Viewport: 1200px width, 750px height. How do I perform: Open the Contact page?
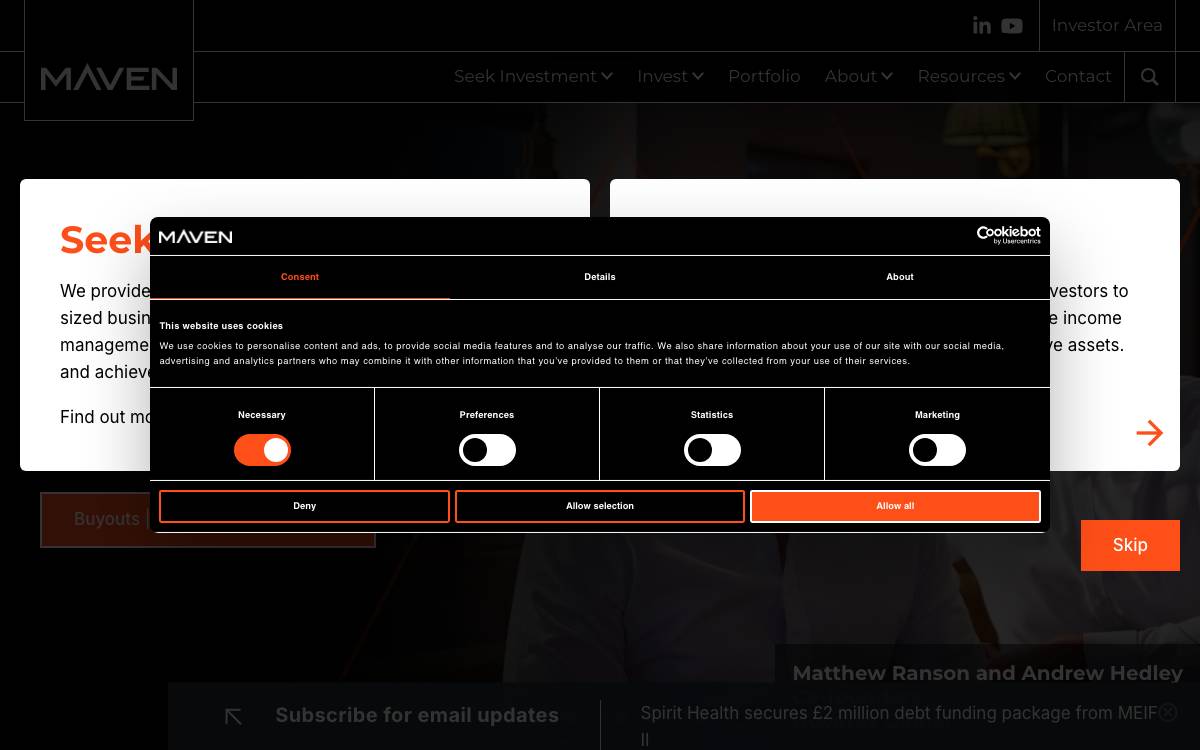[1078, 76]
